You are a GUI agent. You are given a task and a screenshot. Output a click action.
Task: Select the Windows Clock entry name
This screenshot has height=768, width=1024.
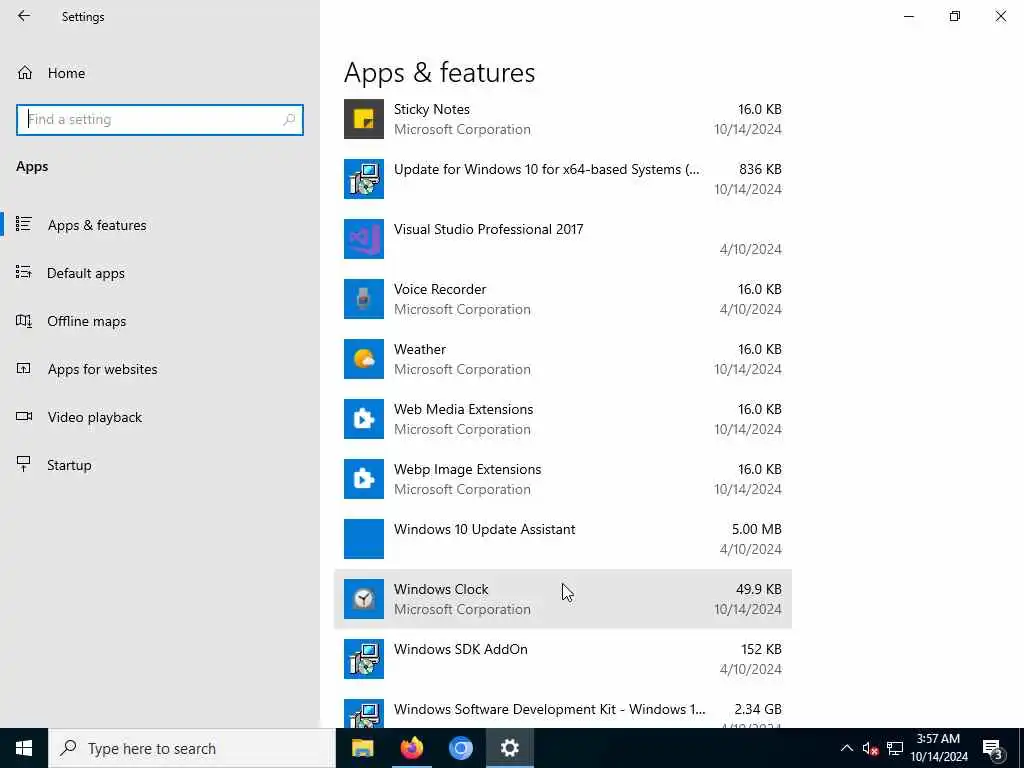tap(441, 590)
